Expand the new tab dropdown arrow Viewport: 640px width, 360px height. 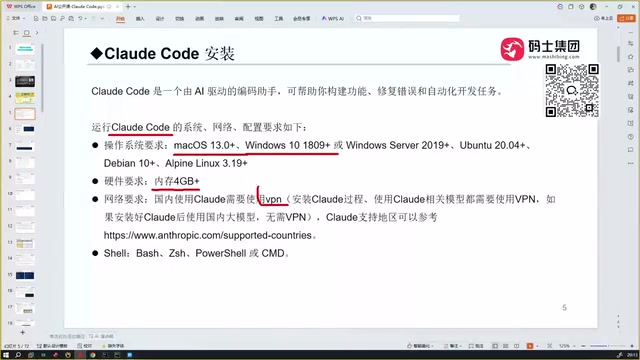point(135,7)
